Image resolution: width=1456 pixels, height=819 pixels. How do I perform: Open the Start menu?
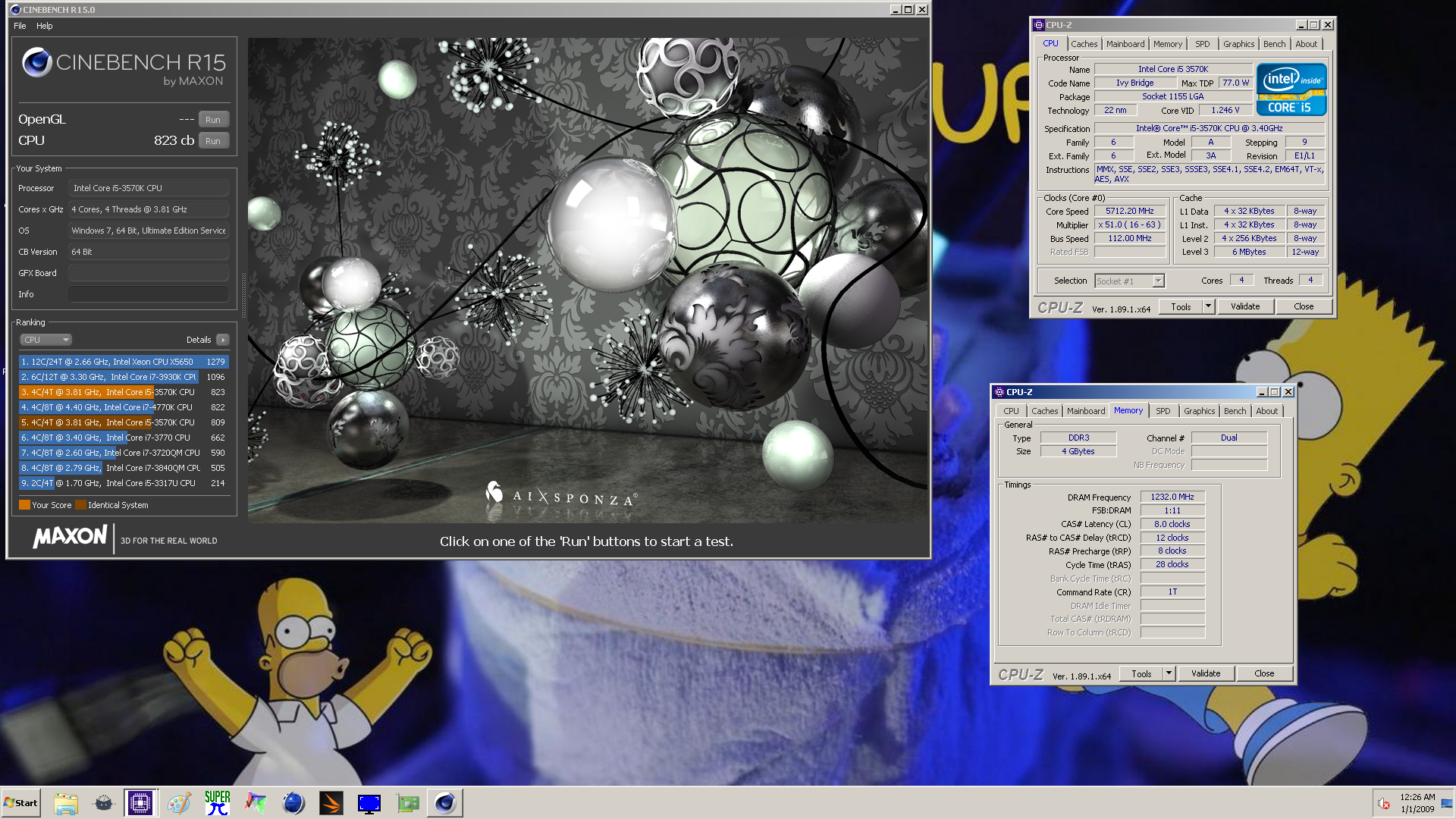tap(20, 803)
